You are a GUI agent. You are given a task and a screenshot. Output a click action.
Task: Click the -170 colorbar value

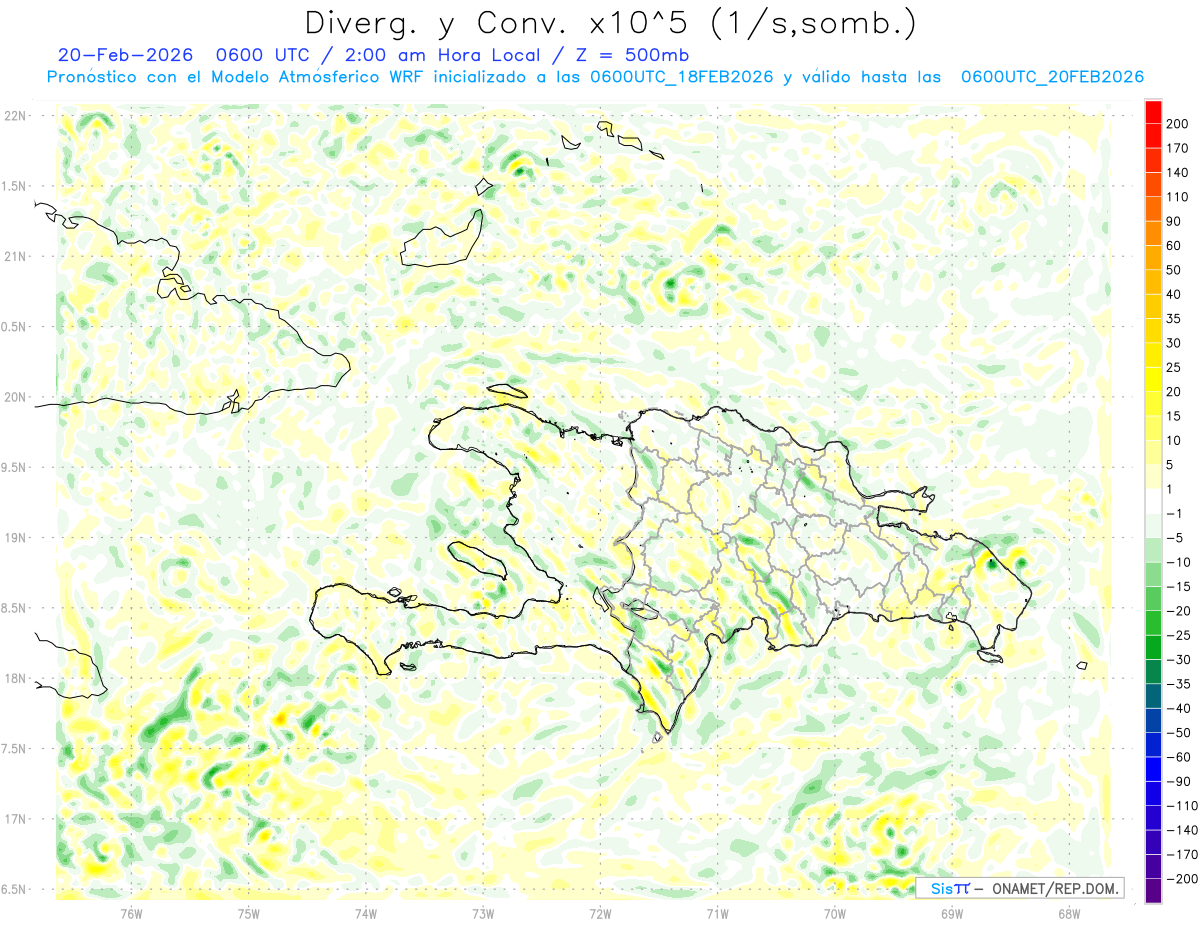pos(1182,855)
